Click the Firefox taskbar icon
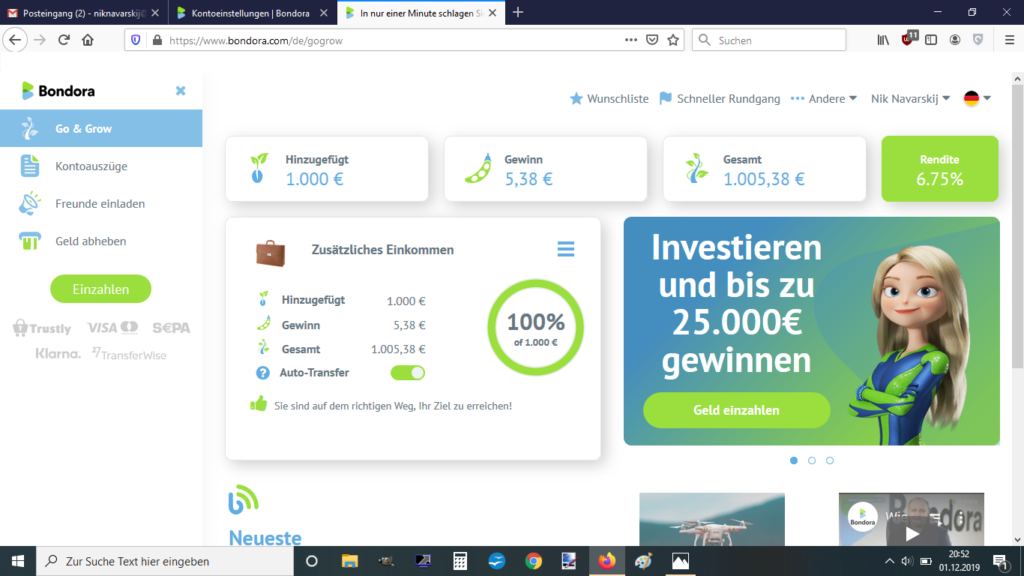This screenshot has width=1024, height=576. click(x=607, y=561)
